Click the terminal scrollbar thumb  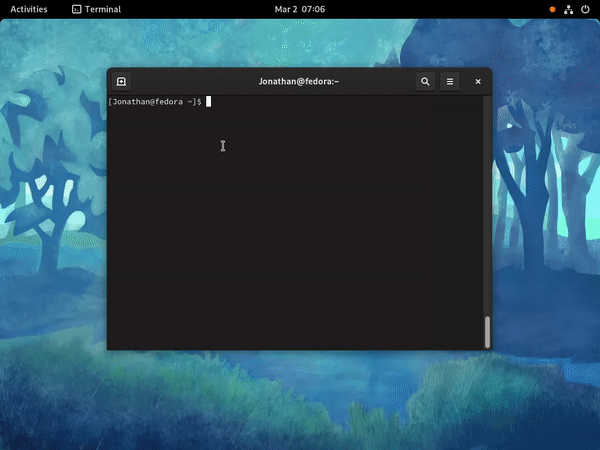487,332
